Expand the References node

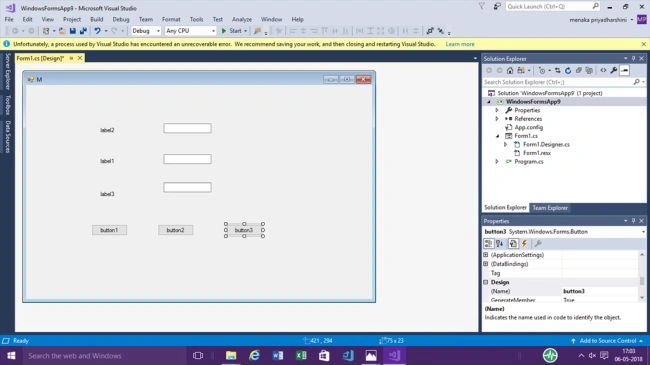[x=497, y=119]
